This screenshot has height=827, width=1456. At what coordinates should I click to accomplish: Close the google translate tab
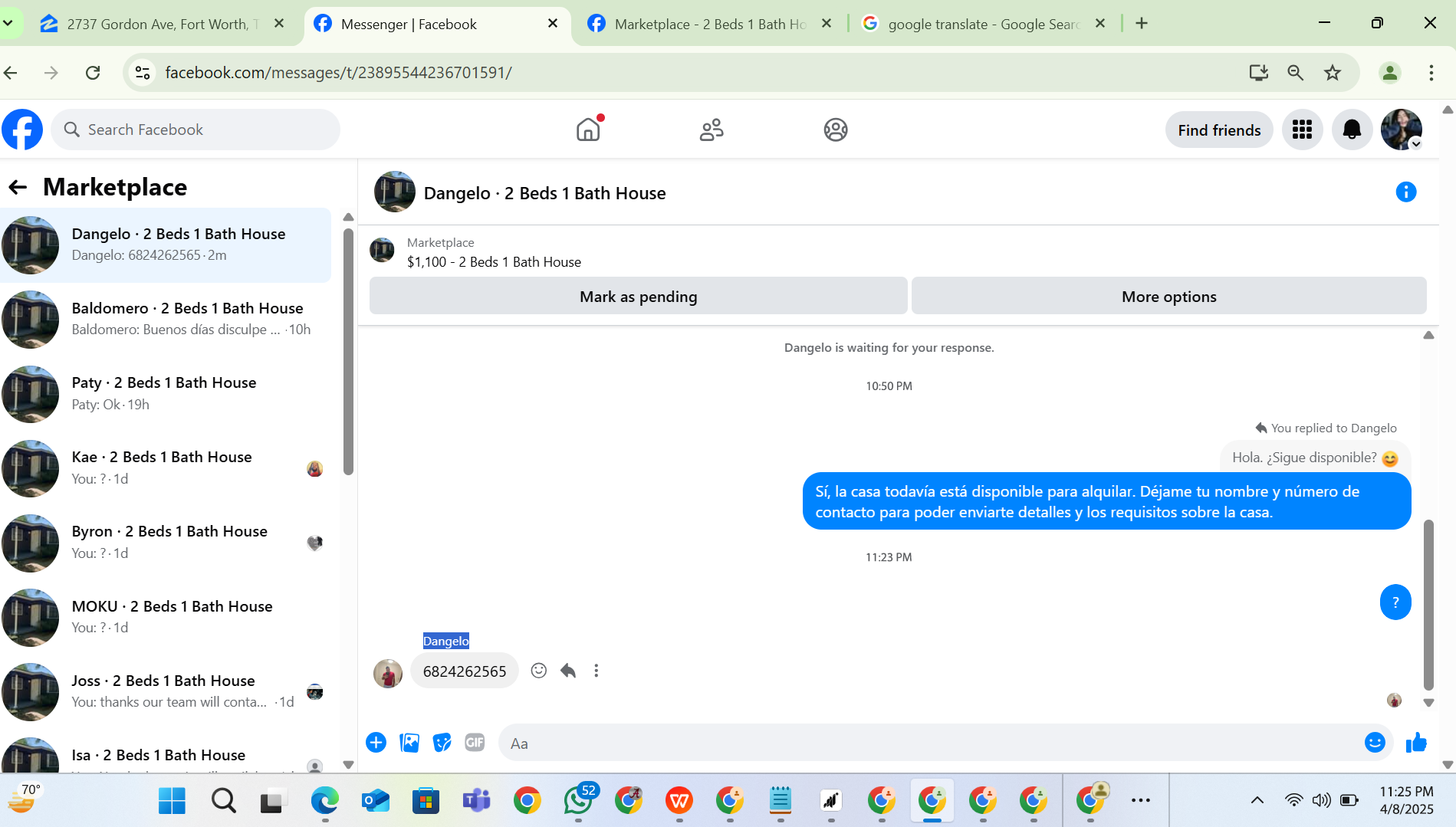(x=1100, y=24)
